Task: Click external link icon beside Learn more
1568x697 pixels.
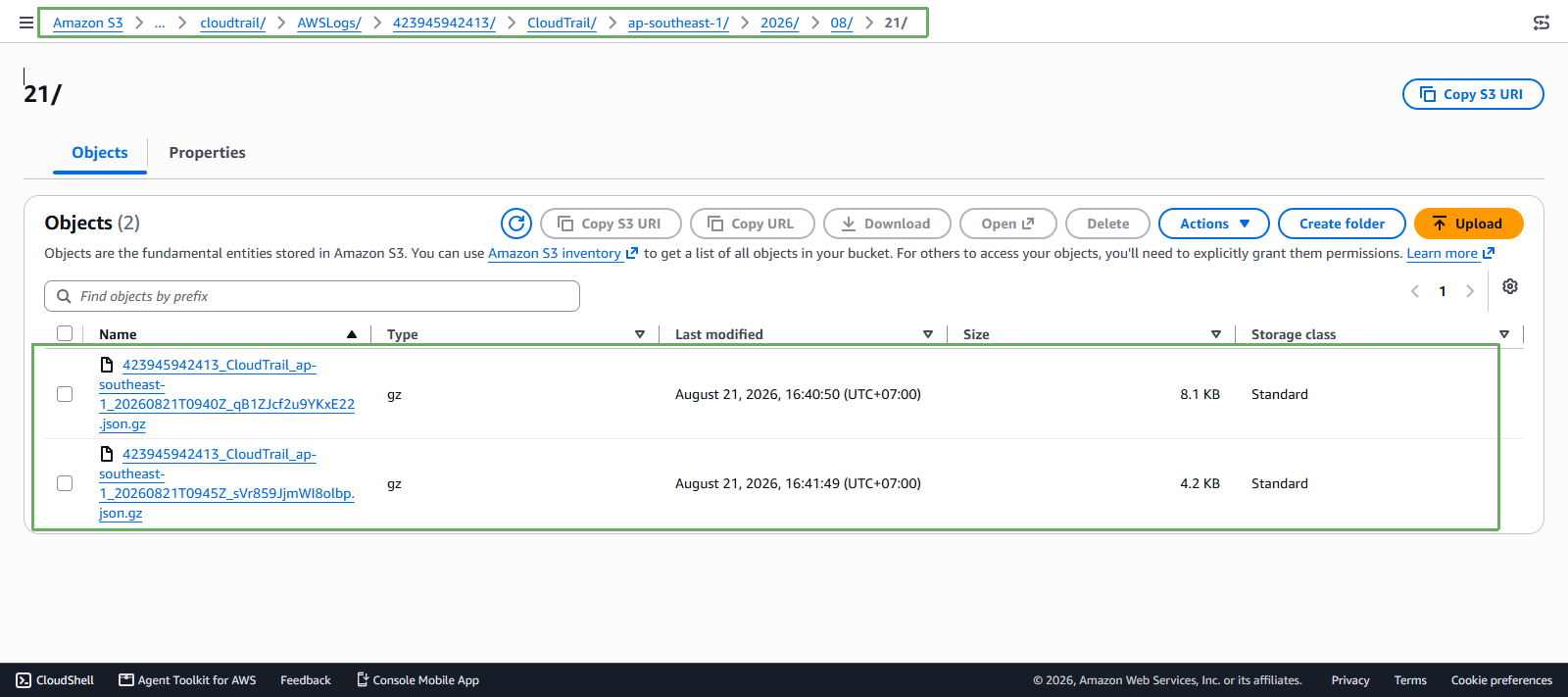Action: [1489, 253]
